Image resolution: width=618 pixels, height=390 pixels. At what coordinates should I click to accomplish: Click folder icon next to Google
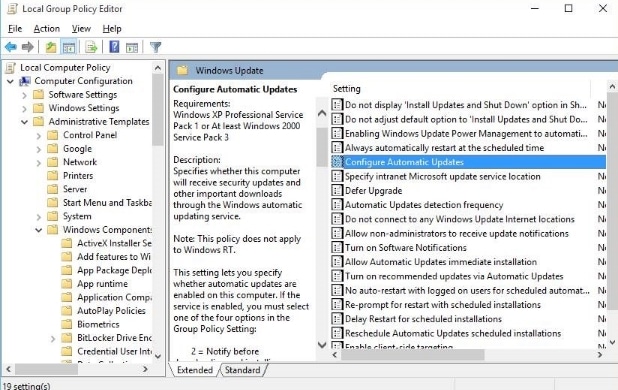pos(53,149)
